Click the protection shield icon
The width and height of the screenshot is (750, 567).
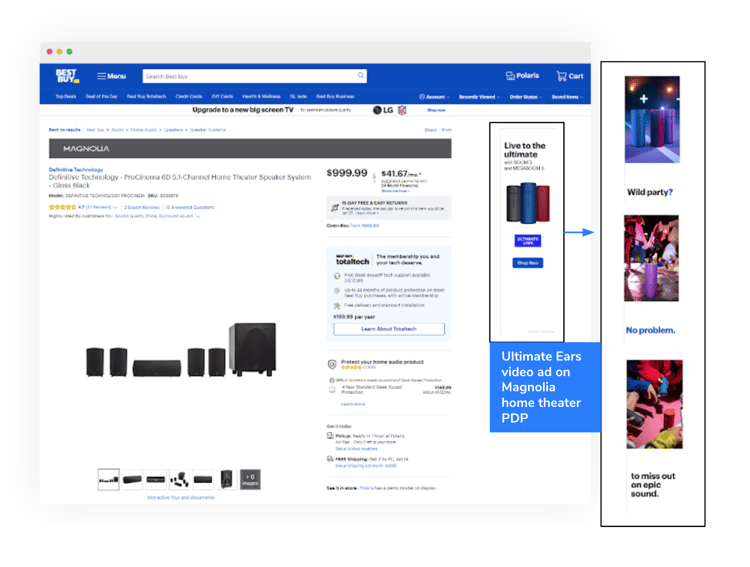[x=332, y=365]
